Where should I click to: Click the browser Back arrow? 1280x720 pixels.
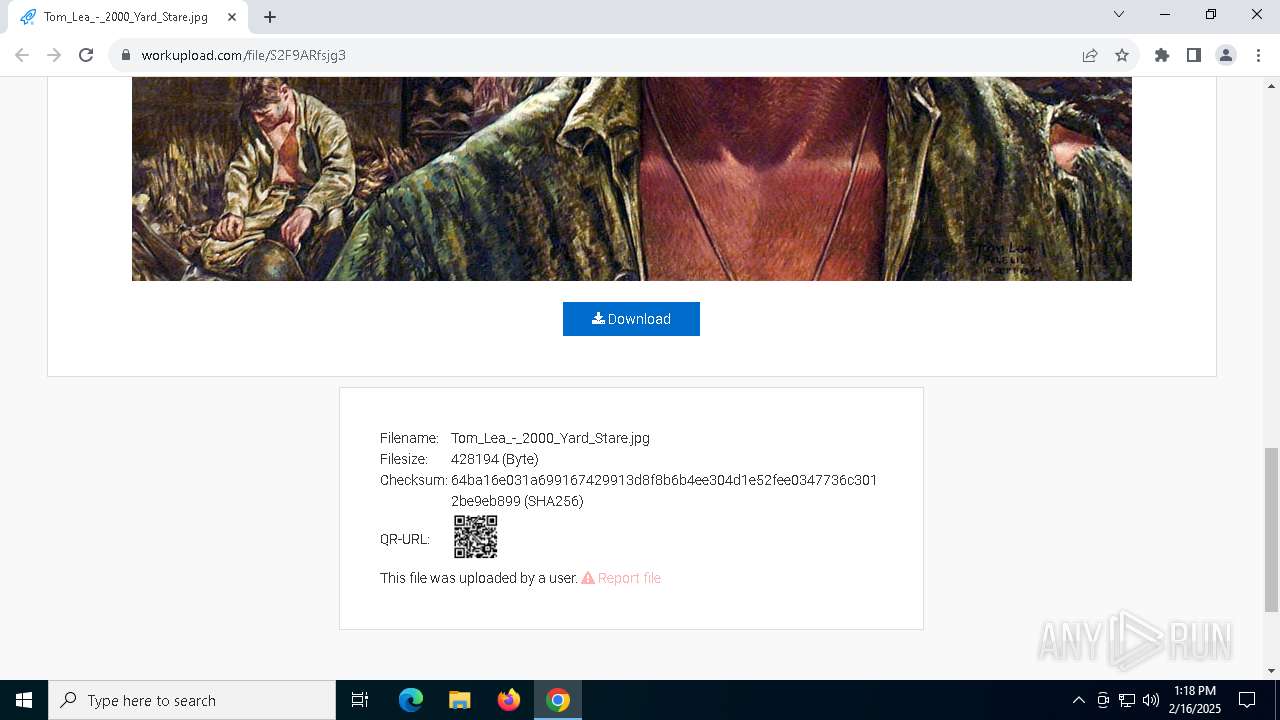(22, 55)
